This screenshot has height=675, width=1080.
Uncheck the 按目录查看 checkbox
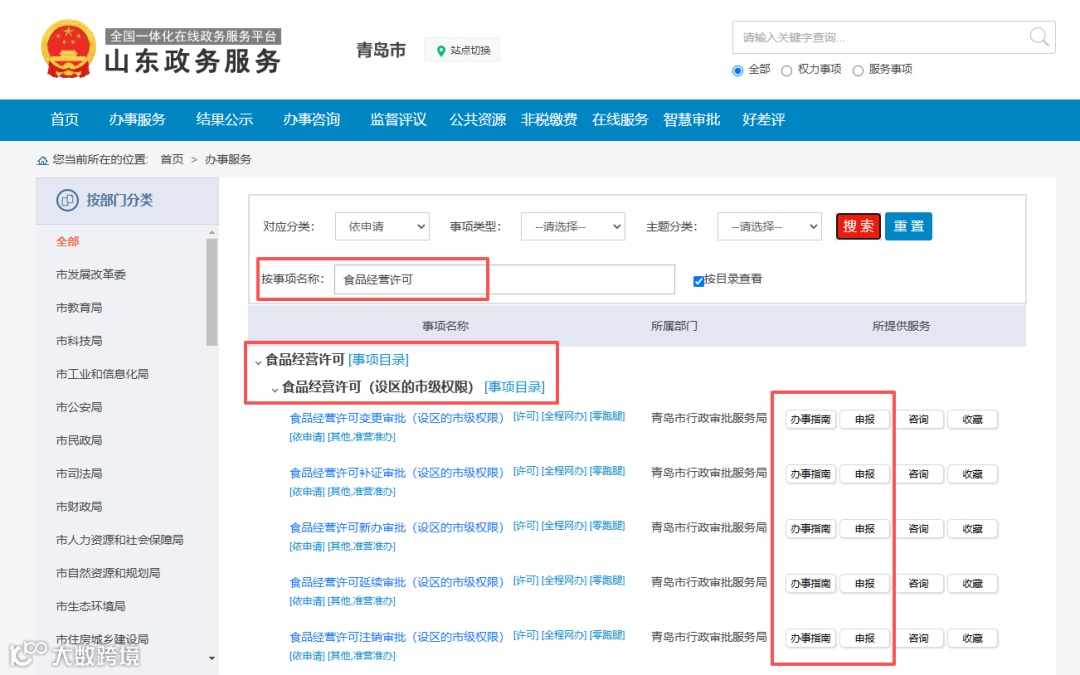click(x=697, y=278)
